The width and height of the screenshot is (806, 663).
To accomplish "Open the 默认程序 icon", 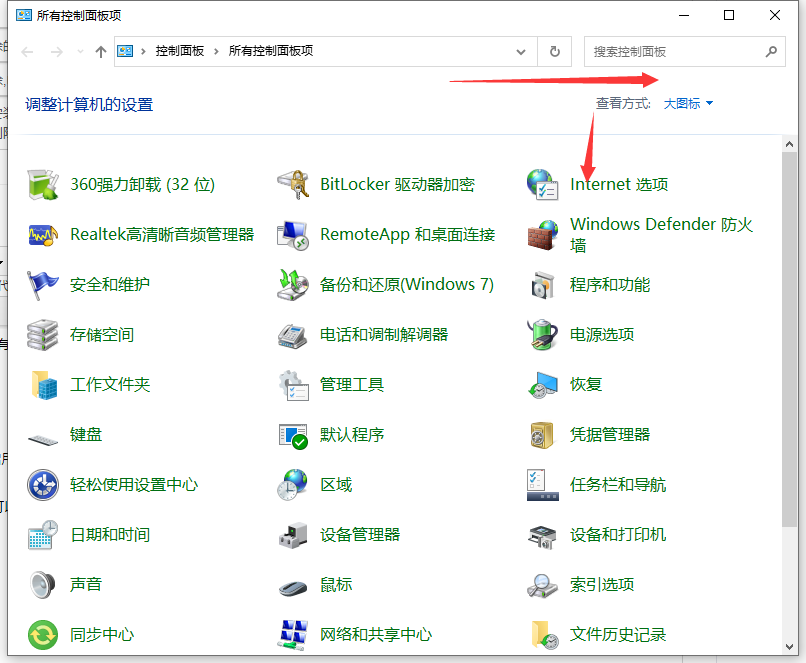I will point(292,435).
